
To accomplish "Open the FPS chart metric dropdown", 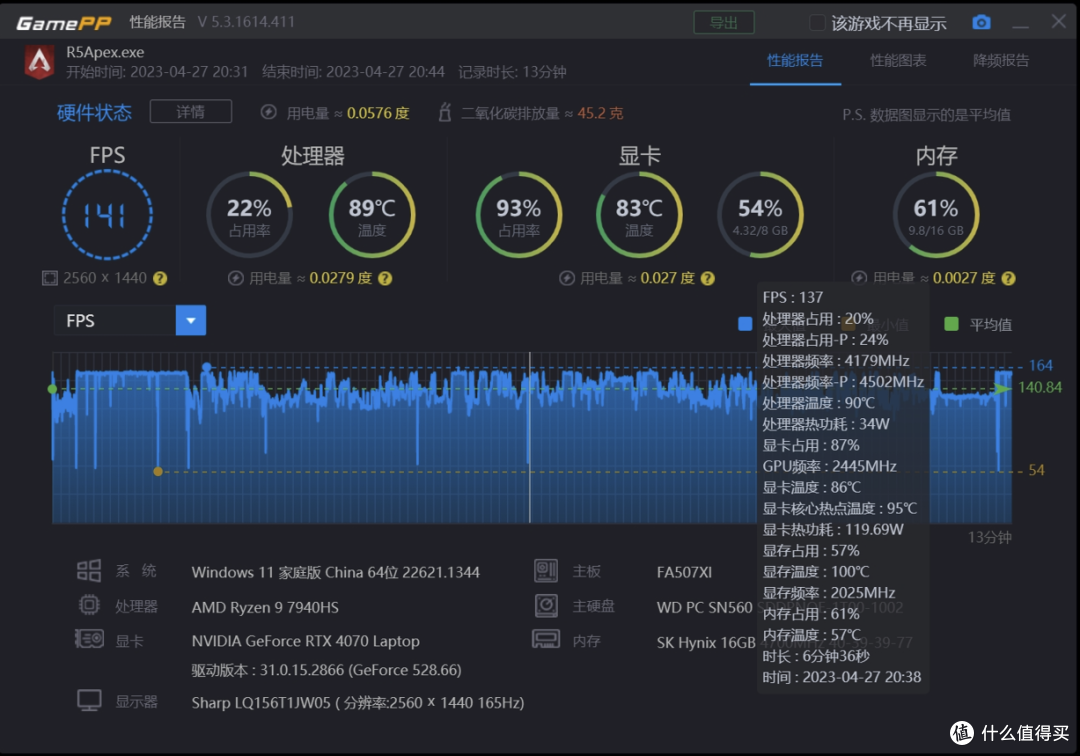I will coord(191,320).
